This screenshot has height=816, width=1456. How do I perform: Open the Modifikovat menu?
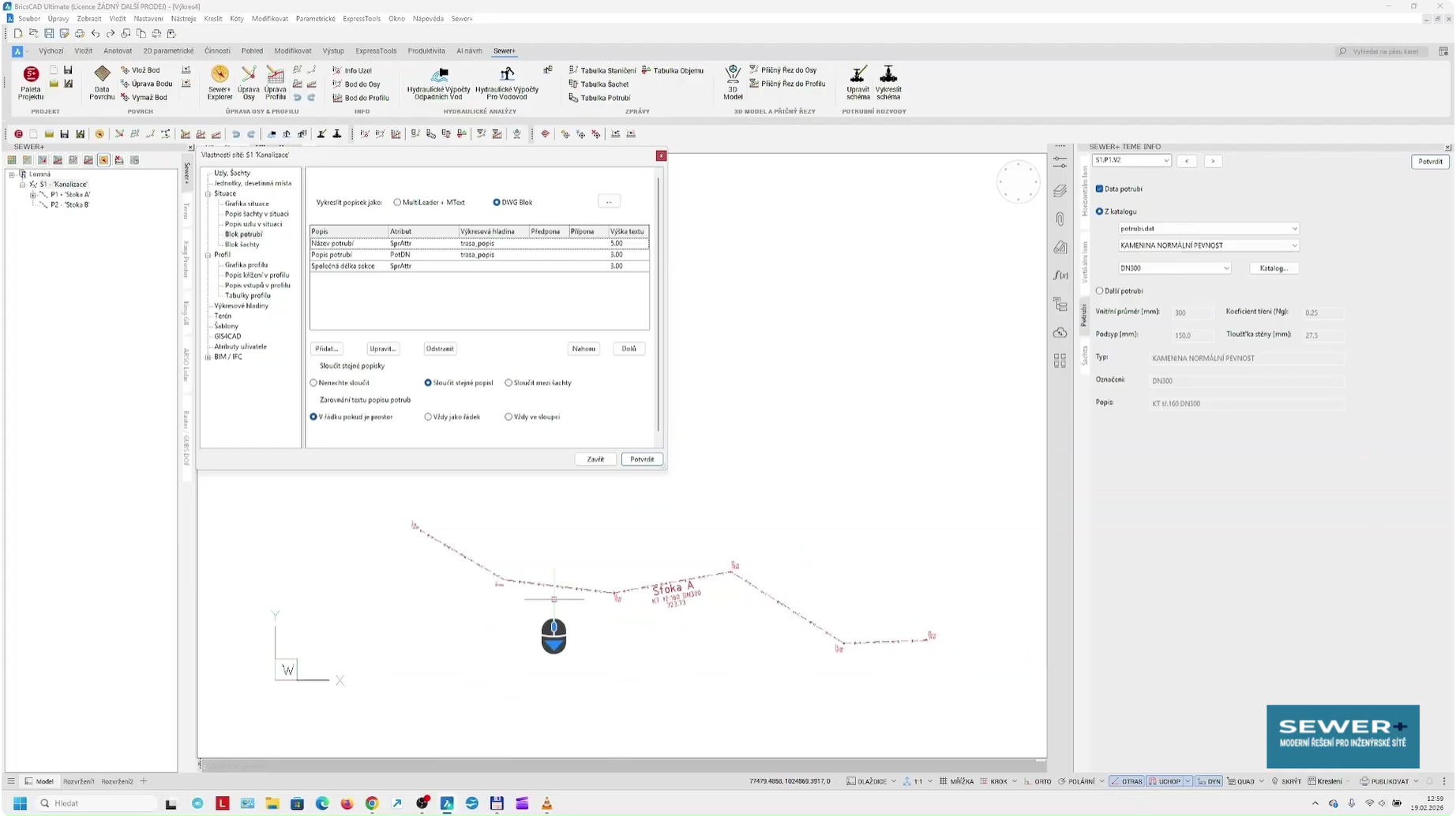click(270, 19)
